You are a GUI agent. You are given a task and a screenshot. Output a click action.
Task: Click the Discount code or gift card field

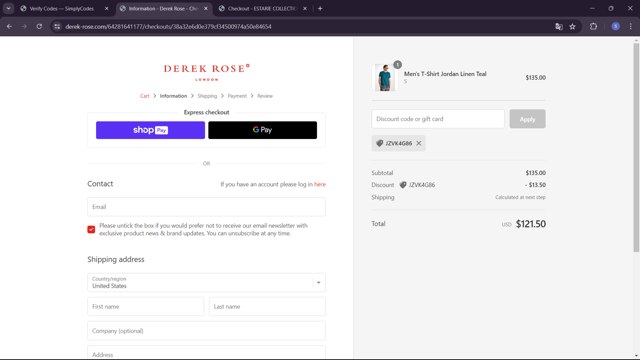(438, 119)
